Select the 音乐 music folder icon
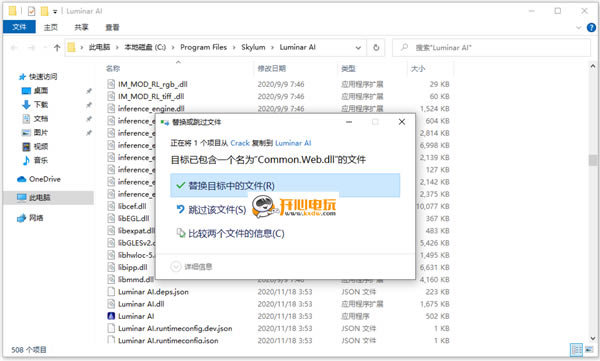 point(26,160)
